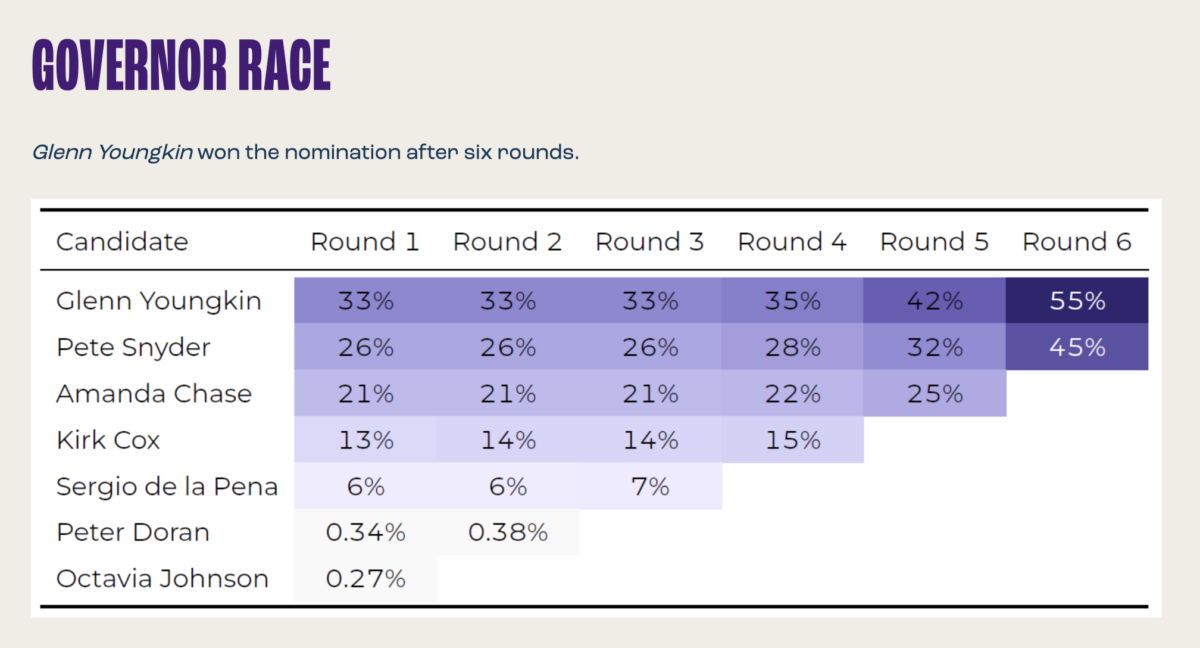Select the Round 4 column header

click(x=792, y=242)
